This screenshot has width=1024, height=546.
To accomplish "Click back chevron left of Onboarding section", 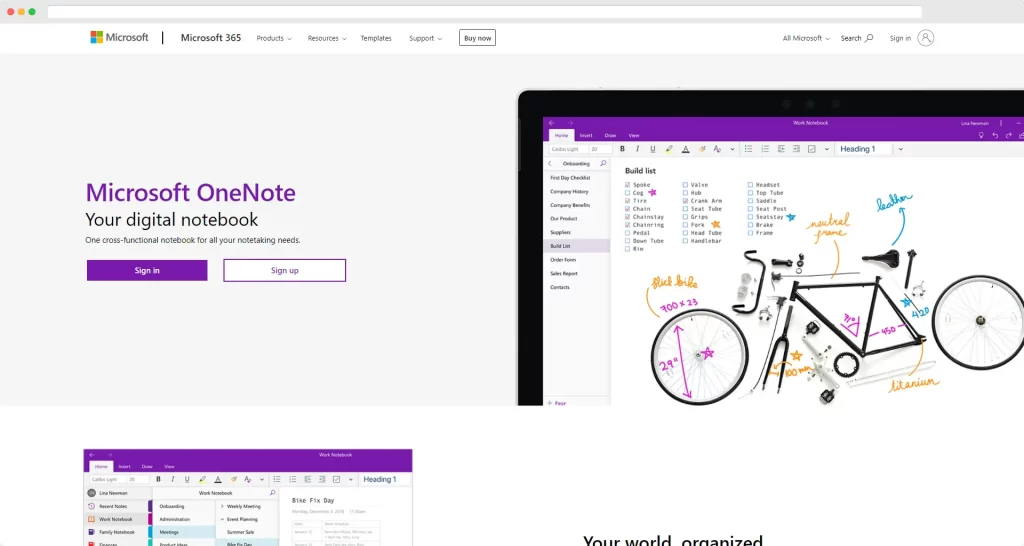I will tap(550, 163).
